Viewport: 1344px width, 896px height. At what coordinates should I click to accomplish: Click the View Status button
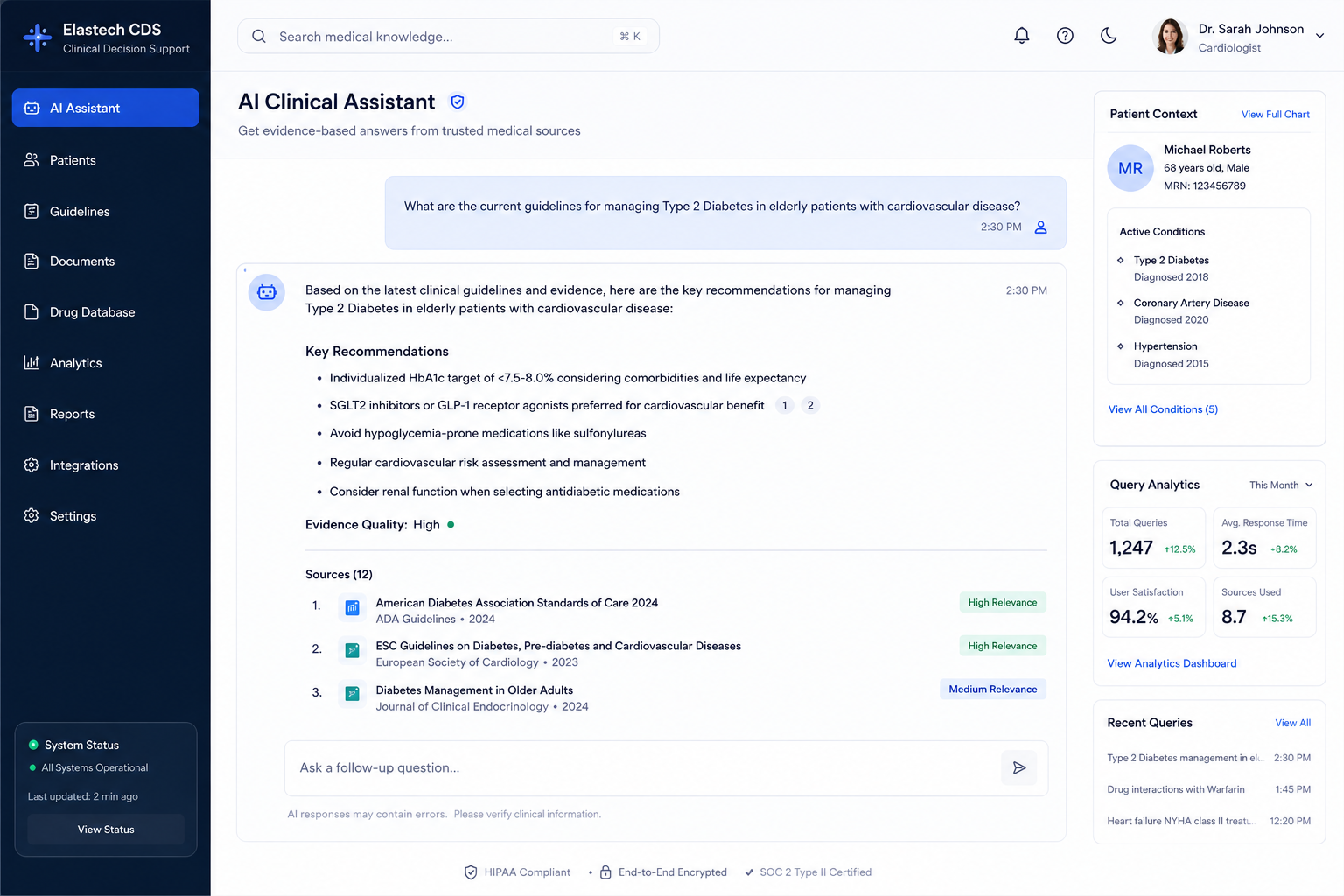point(106,829)
